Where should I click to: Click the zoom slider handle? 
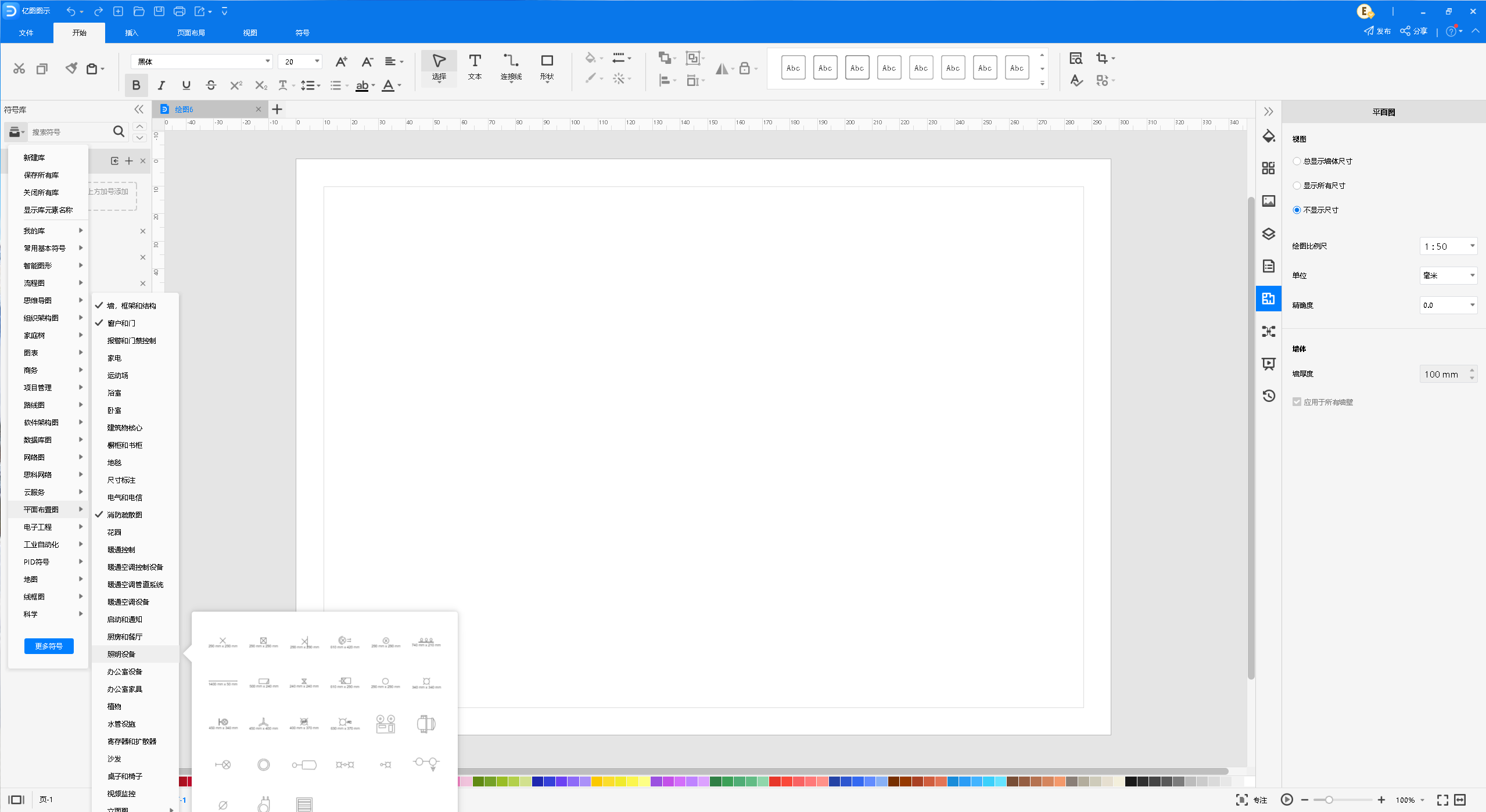(x=1329, y=800)
